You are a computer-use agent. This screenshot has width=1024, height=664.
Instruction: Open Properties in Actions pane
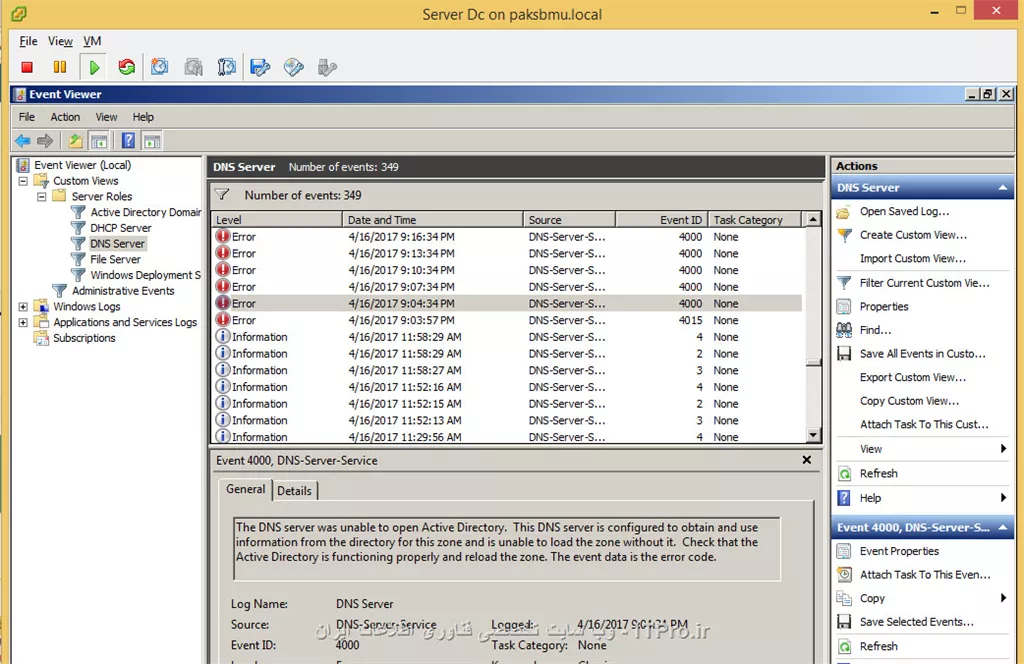click(884, 307)
